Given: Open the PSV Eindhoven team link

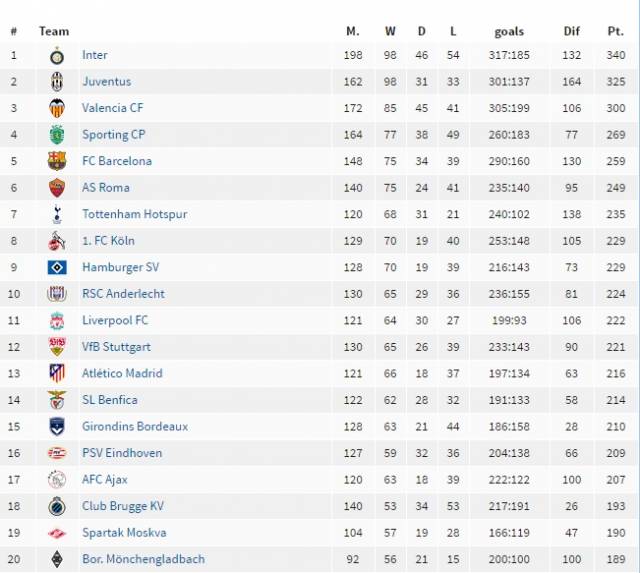Looking at the screenshot, I should [122, 453].
